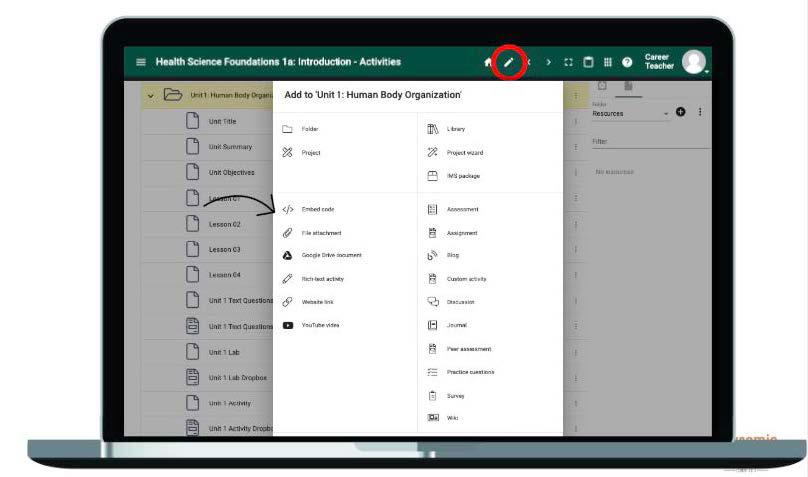This screenshot has width=808, height=477.
Task: Open the Resources panel three-dot menu
Action: pos(700,112)
